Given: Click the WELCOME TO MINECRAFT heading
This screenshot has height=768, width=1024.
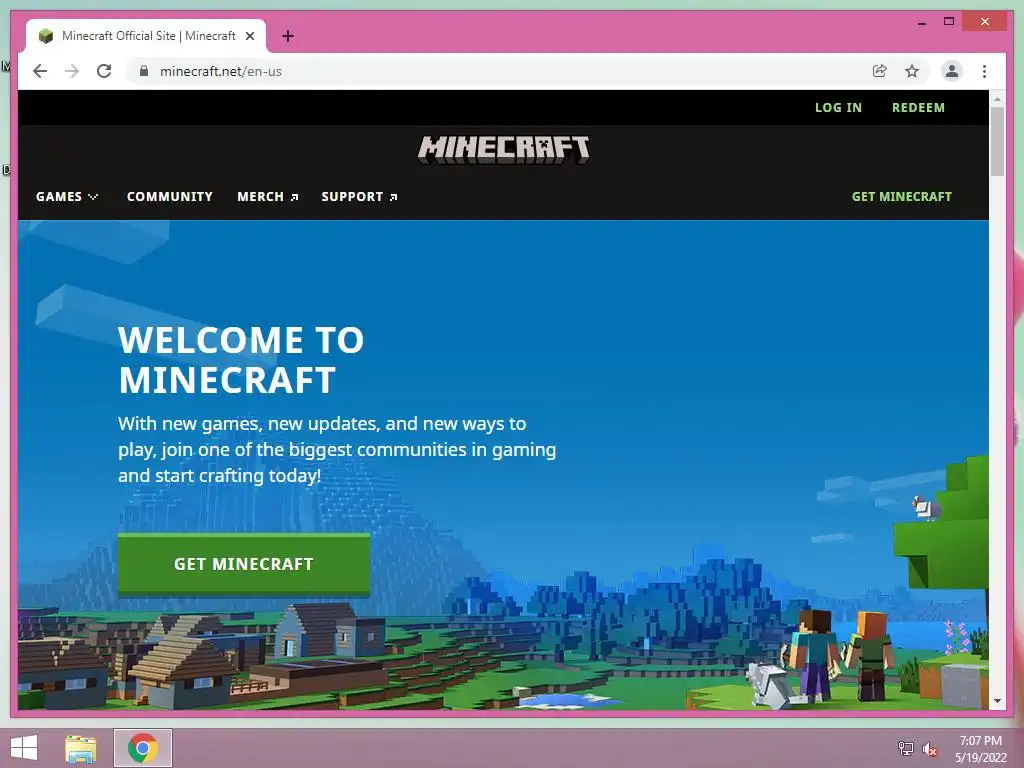Looking at the screenshot, I should click(x=241, y=360).
